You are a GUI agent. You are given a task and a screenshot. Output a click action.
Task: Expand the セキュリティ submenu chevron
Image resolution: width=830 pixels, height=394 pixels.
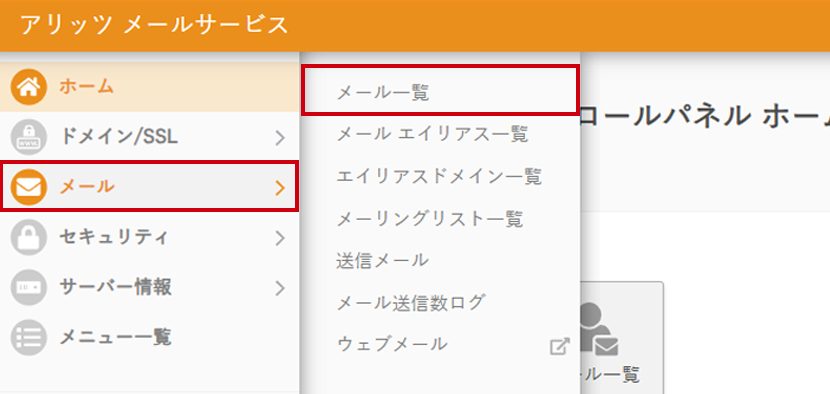(280, 238)
